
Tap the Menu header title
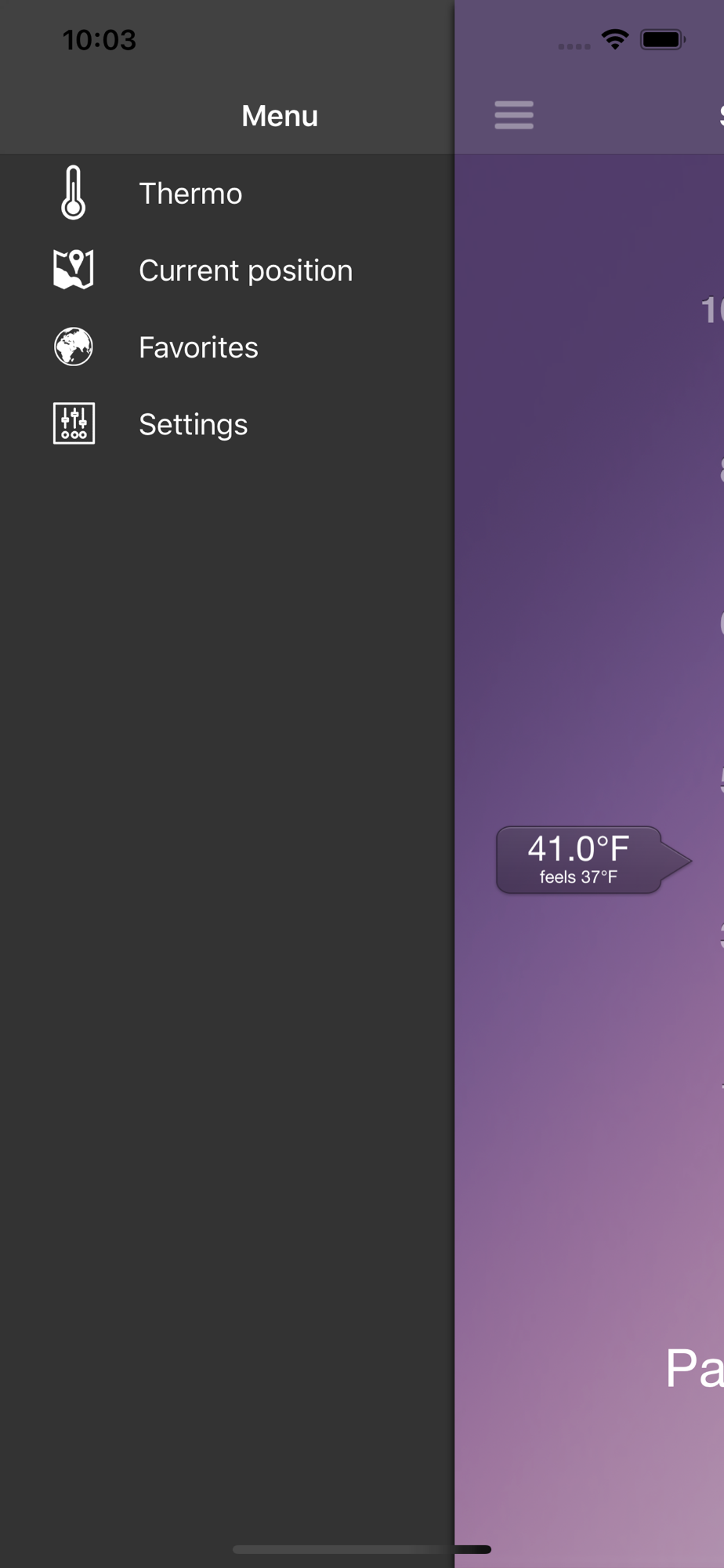pos(280,116)
